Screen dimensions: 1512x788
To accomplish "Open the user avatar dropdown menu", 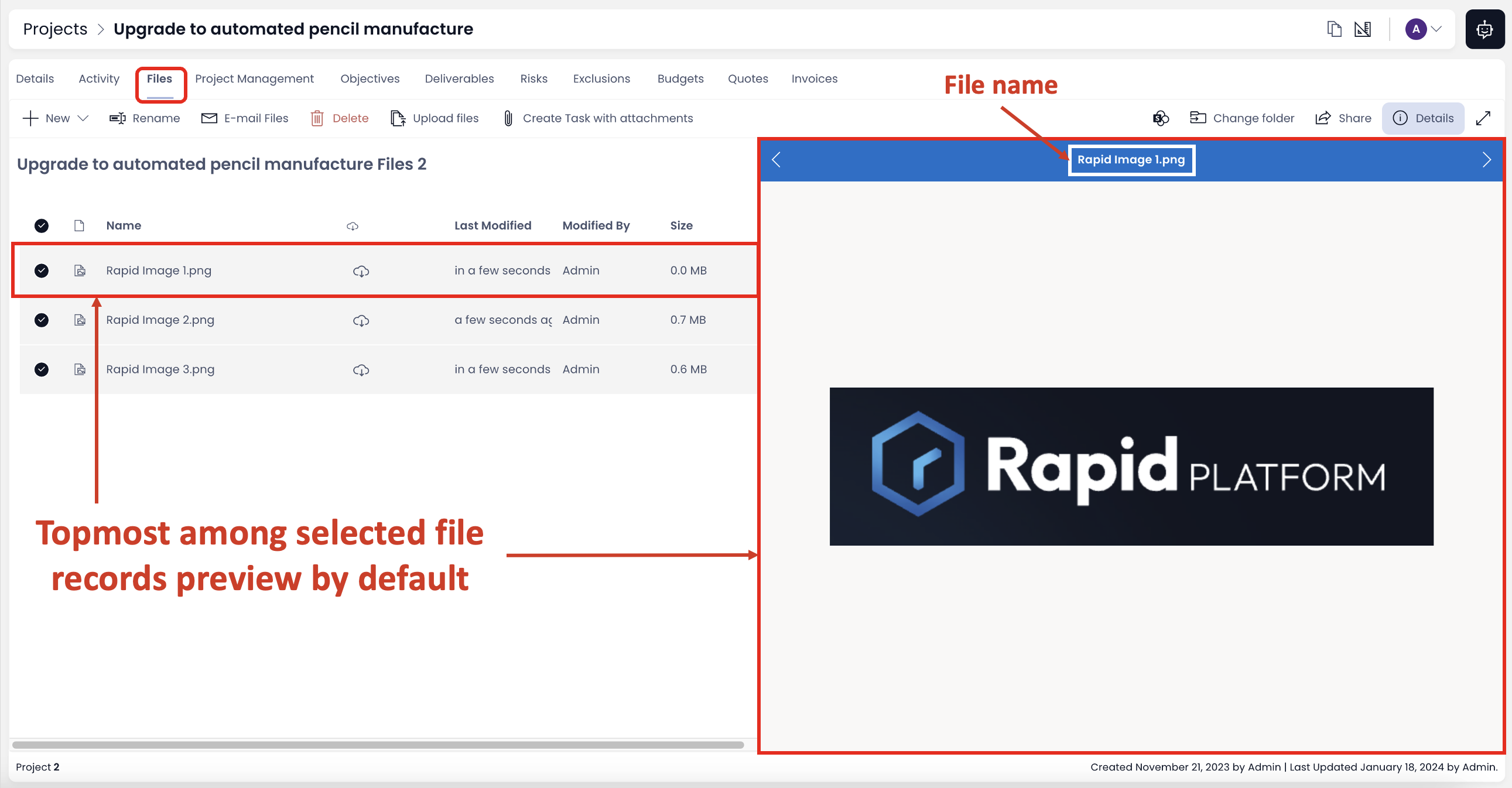I will coord(1423,29).
